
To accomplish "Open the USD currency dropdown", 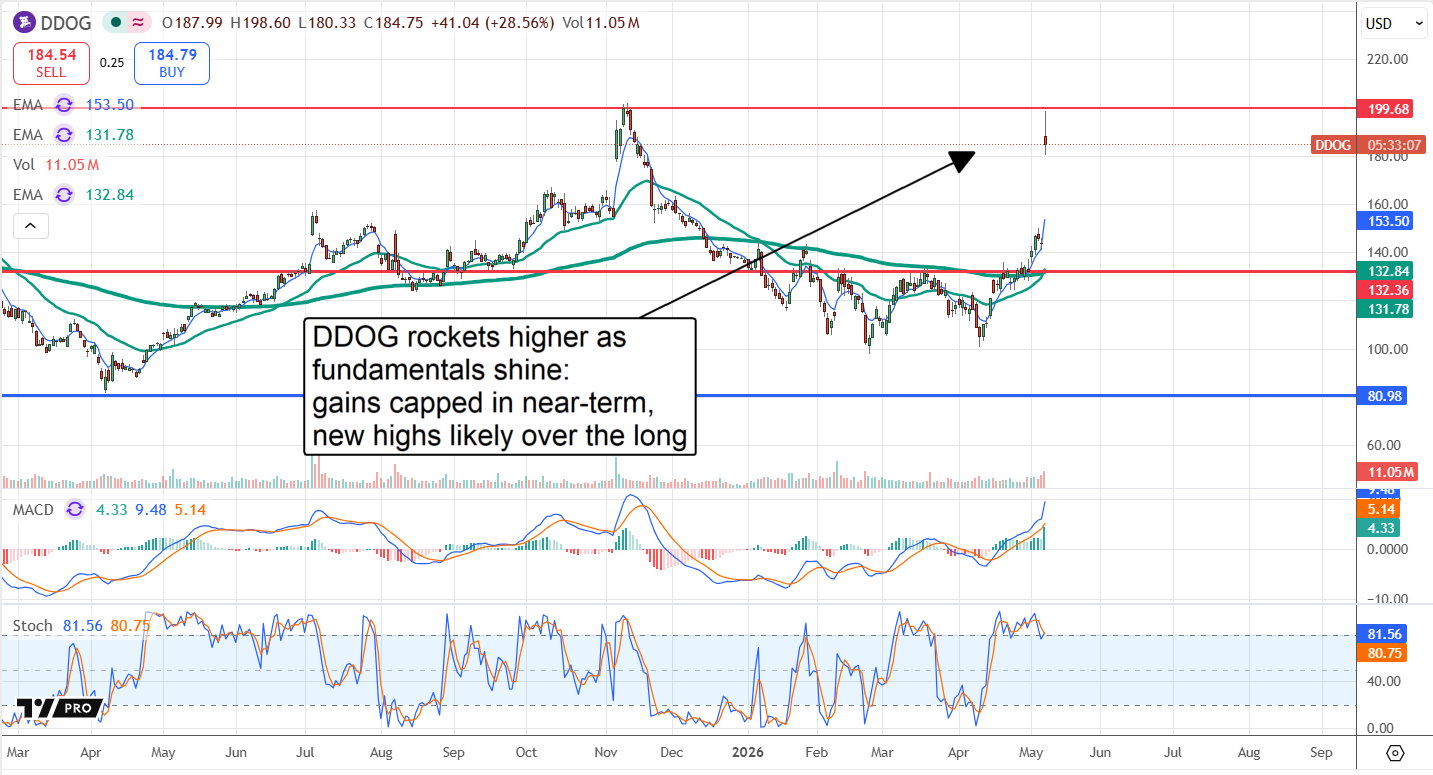I will pos(1392,22).
